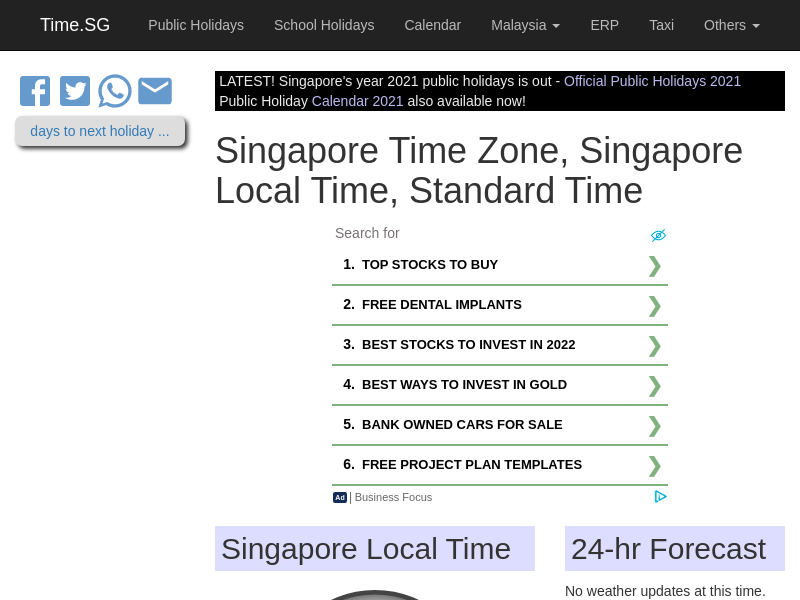
Task: Open arrow beside Bank Owned Cars
Action: pos(655,426)
